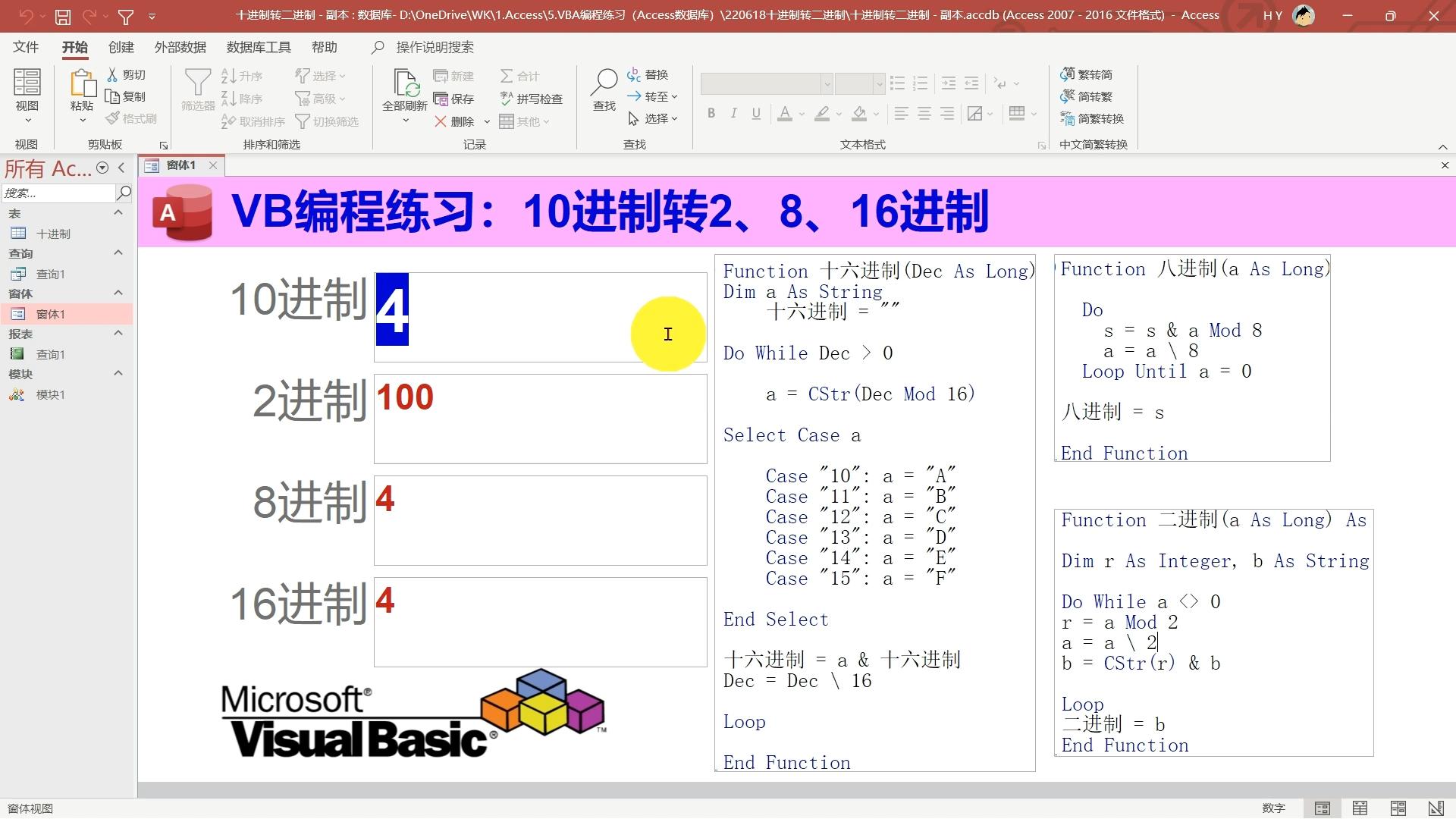Open the background fill color dropdown
This screenshot has height=819, width=1456.
876,115
